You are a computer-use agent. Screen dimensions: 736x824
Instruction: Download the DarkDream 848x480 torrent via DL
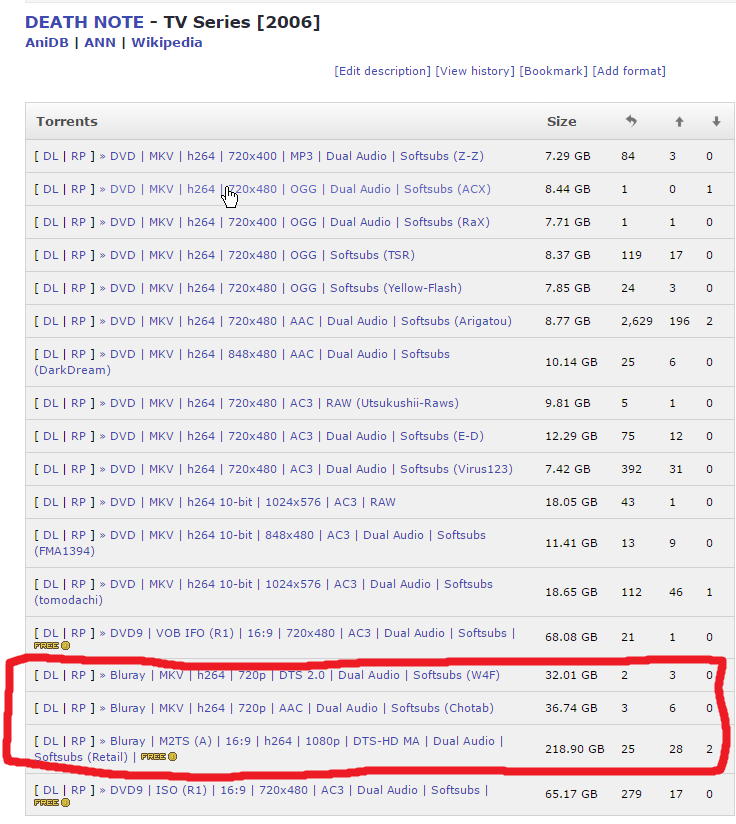[50, 354]
